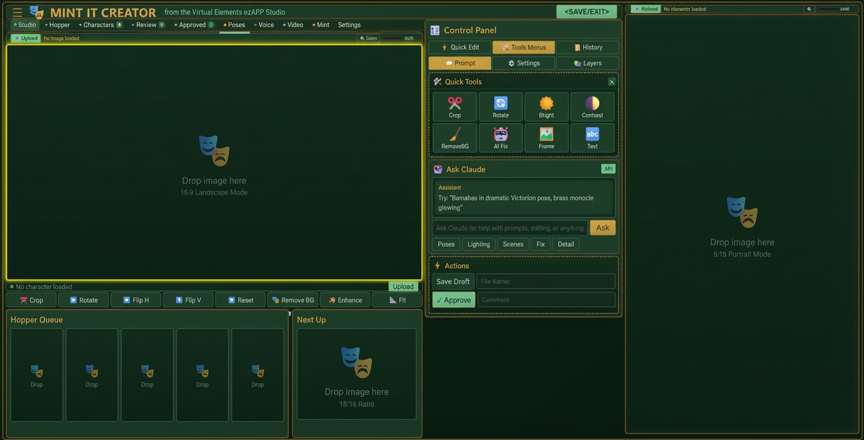
Task: Click the SAVE/EXIT button
Action: 586,12
